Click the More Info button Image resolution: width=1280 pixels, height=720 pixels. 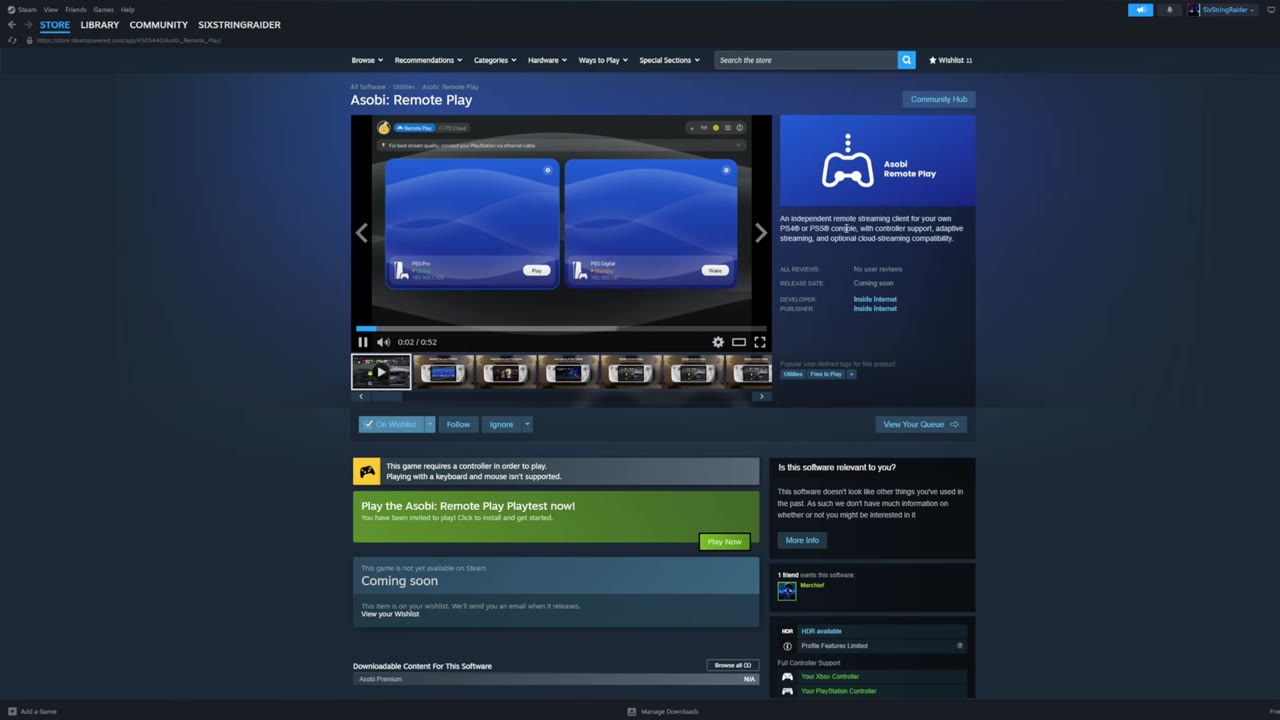pyautogui.click(x=802, y=540)
